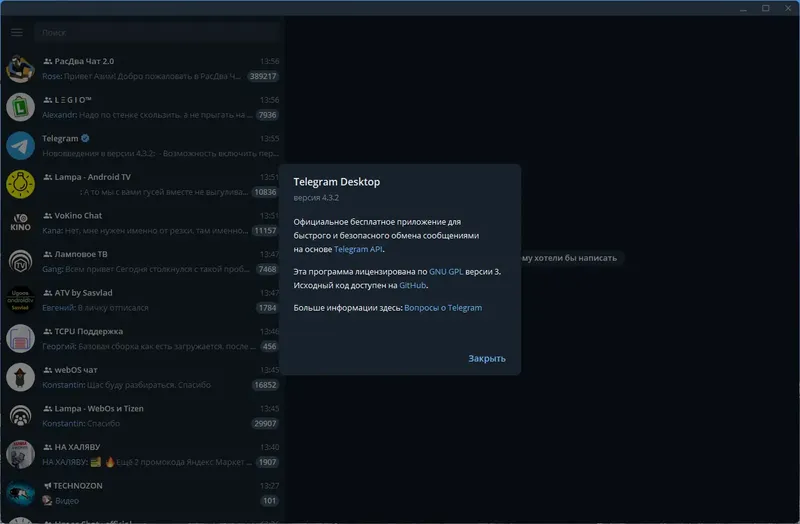Click the unread badge 16852

pos(265,385)
